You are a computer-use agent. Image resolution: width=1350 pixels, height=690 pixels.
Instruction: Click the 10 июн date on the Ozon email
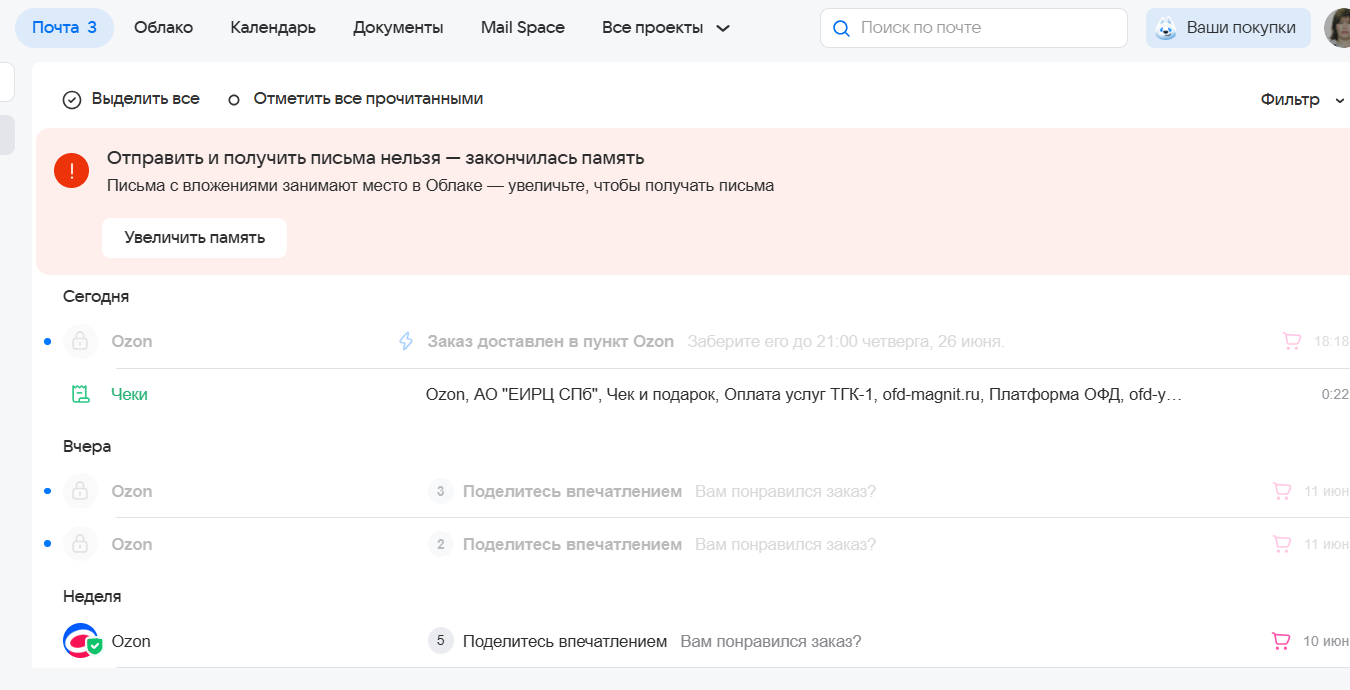1326,641
